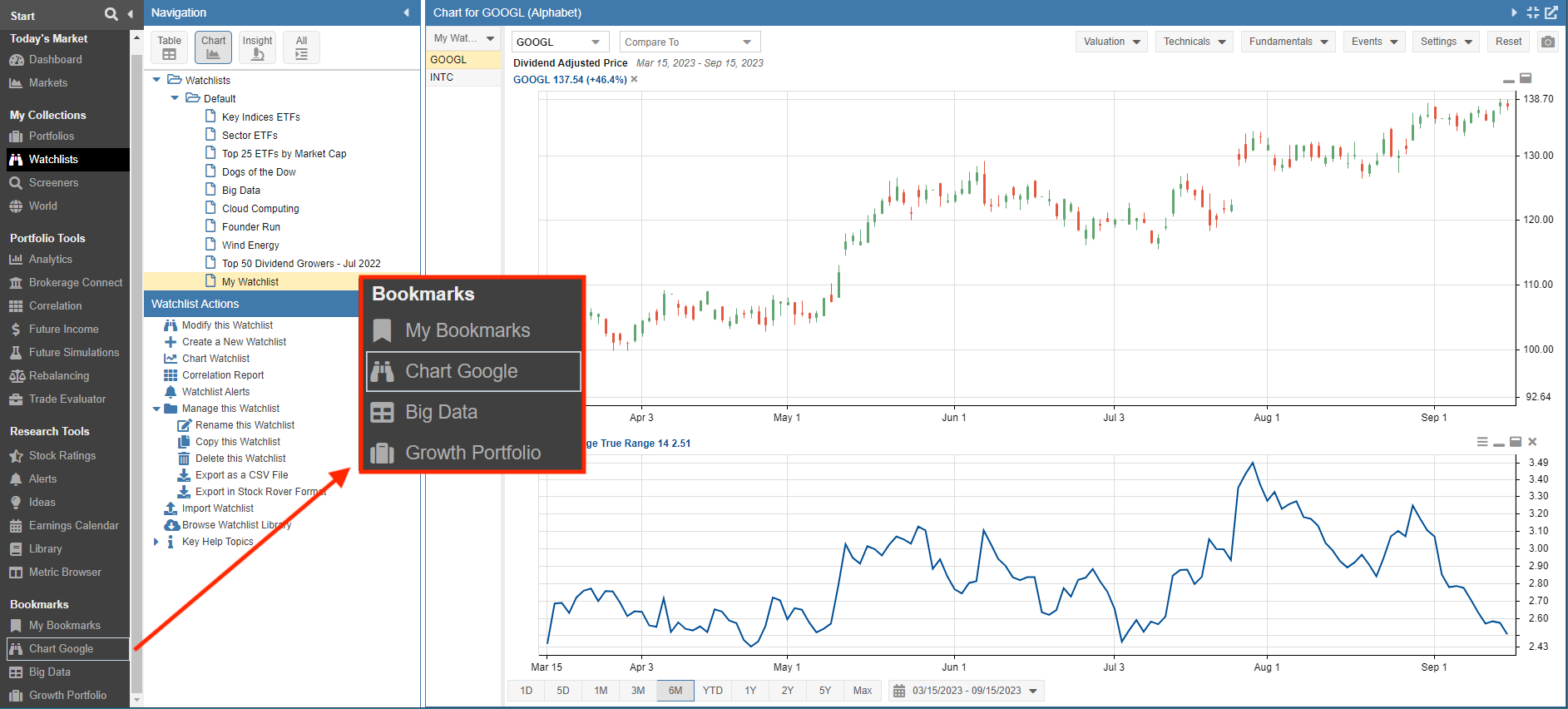Pop out the chart into new window
Viewport: 1568px width, 709px height.
[1551, 12]
